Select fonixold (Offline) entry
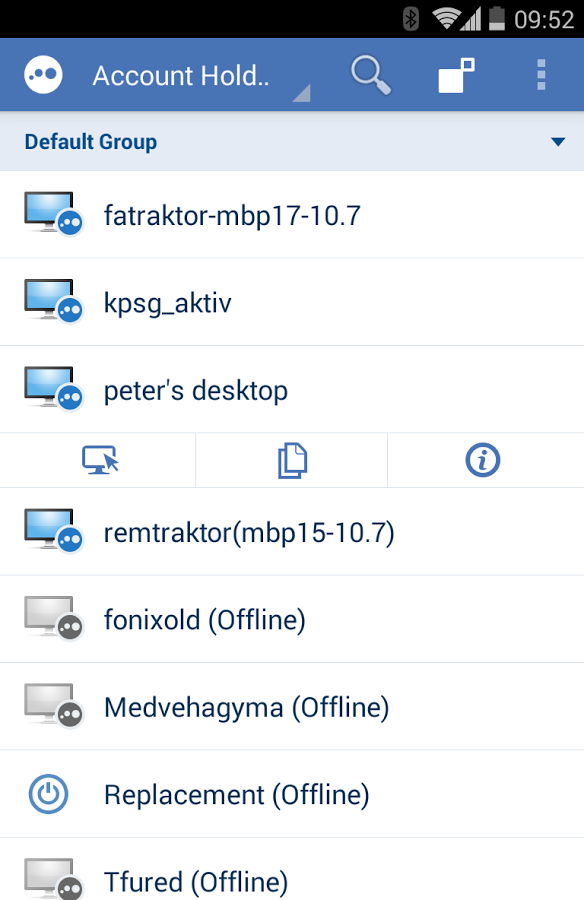584x900 pixels. pyautogui.click(x=292, y=619)
